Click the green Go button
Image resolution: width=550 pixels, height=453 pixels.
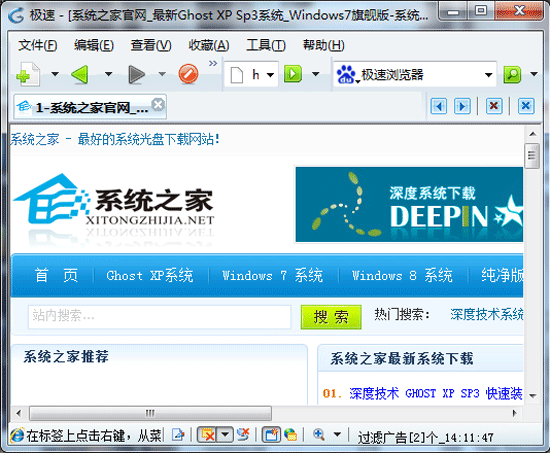point(293,74)
